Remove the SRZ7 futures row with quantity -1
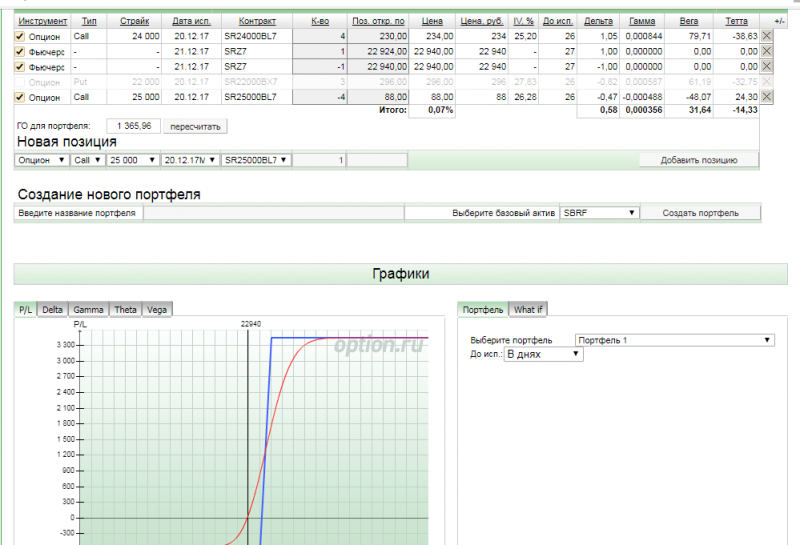This screenshot has height=545, width=800. click(x=767, y=66)
